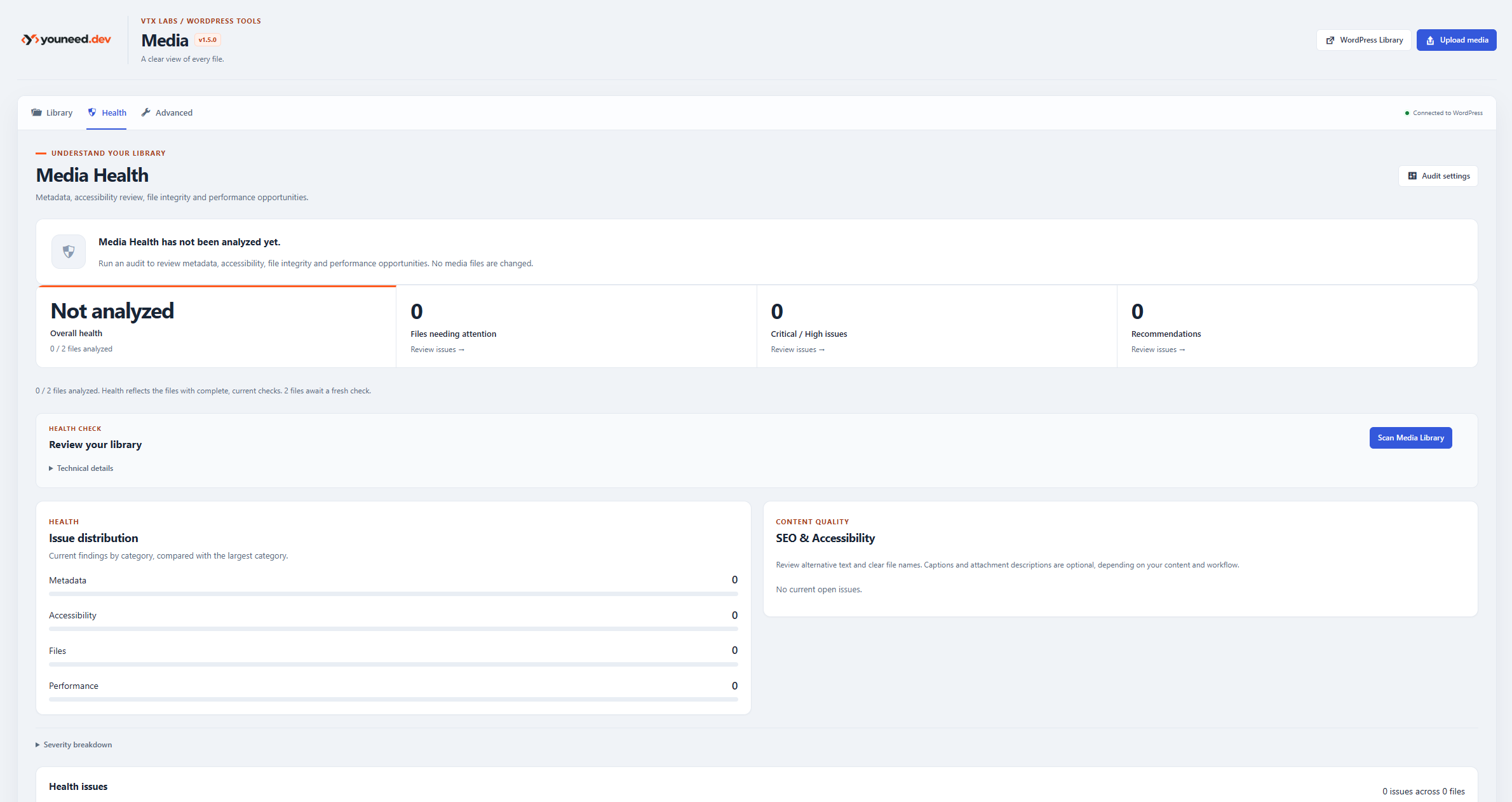Click the green connected status dot

pos(1407,113)
